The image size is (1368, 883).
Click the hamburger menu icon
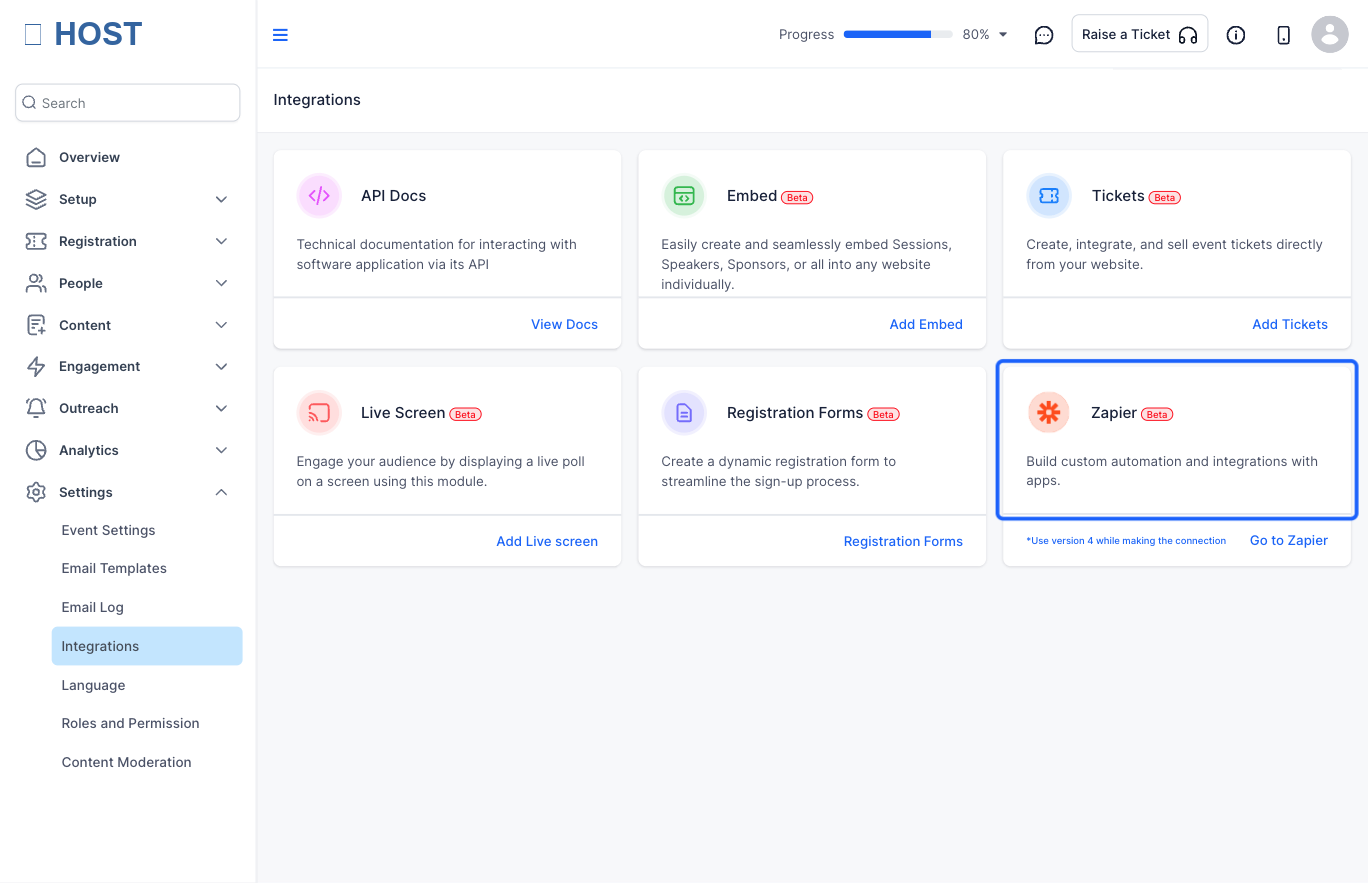click(x=280, y=35)
